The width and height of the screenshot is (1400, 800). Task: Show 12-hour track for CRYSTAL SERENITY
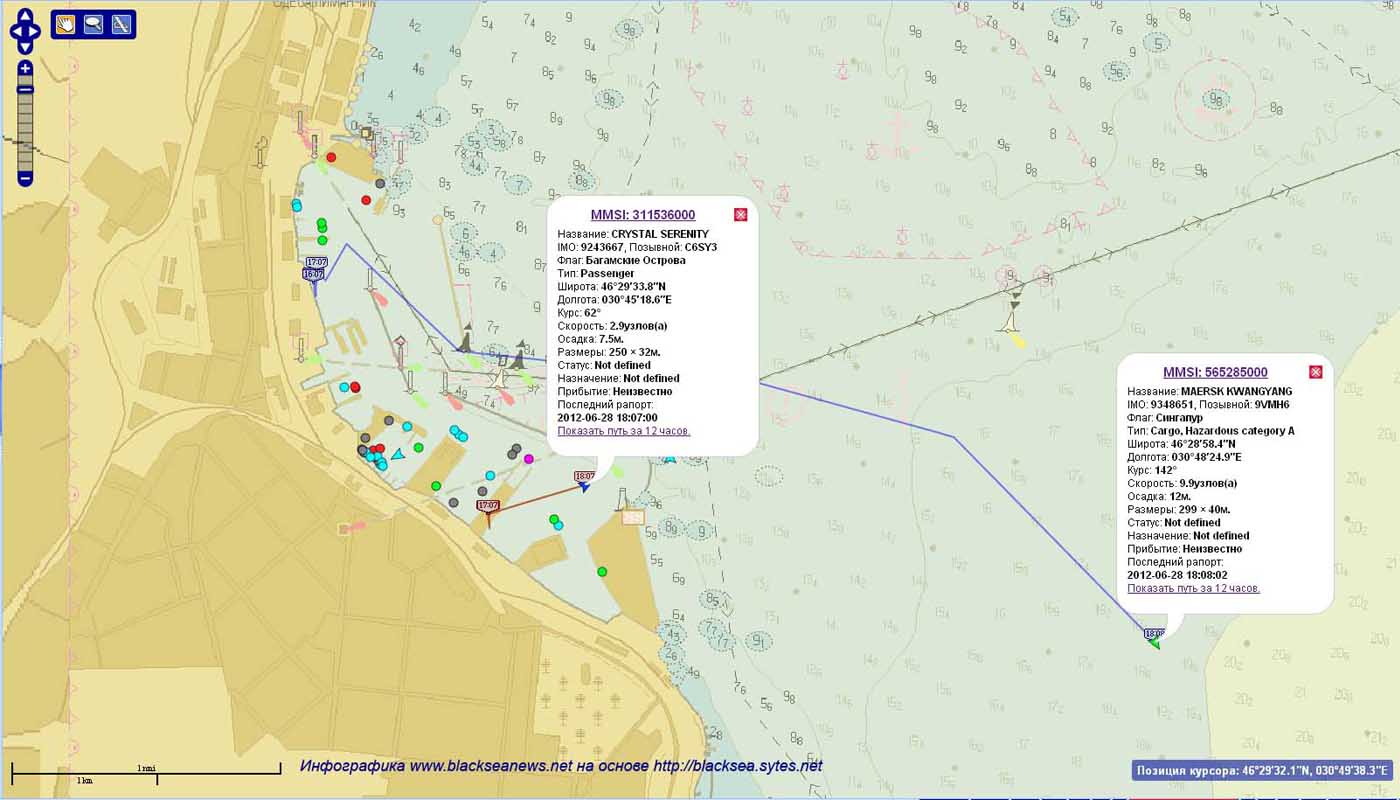click(624, 431)
